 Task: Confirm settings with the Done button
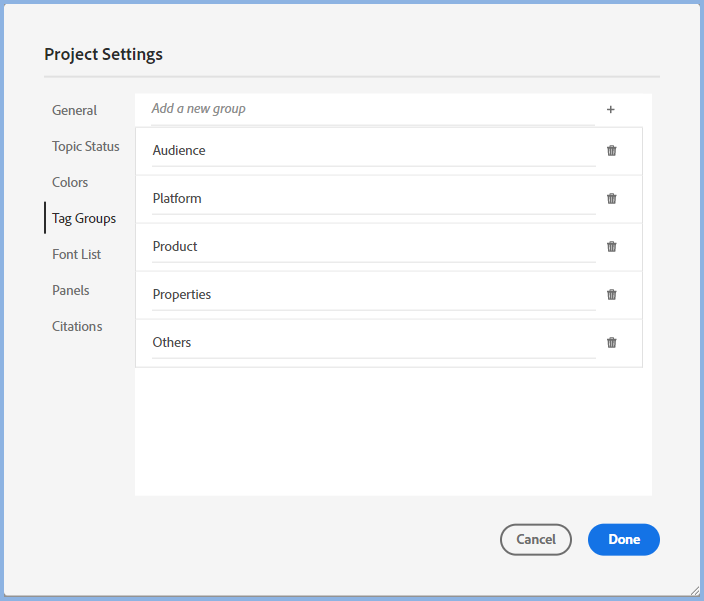(x=623, y=540)
